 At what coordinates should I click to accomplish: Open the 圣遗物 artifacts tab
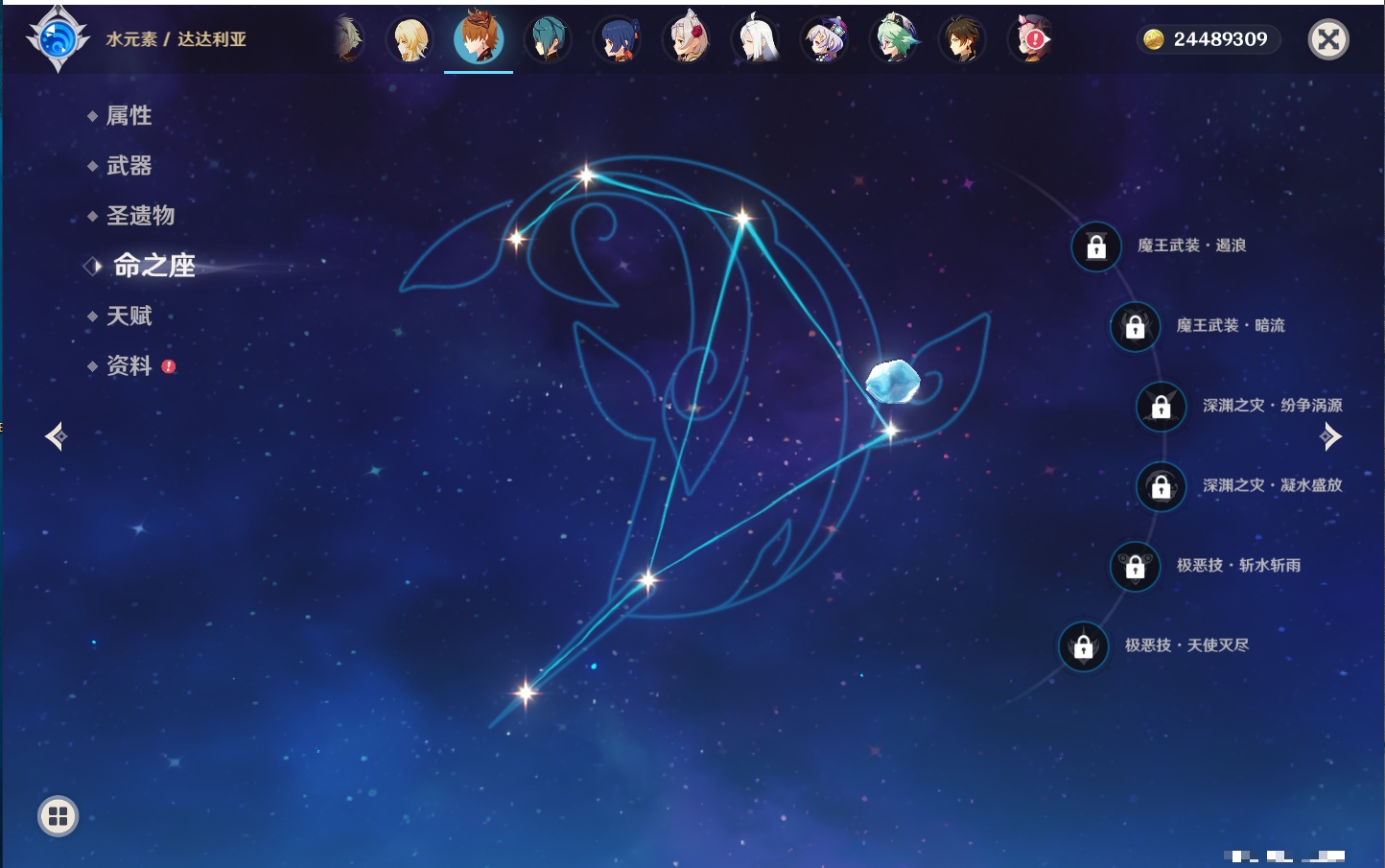[x=140, y=216]
